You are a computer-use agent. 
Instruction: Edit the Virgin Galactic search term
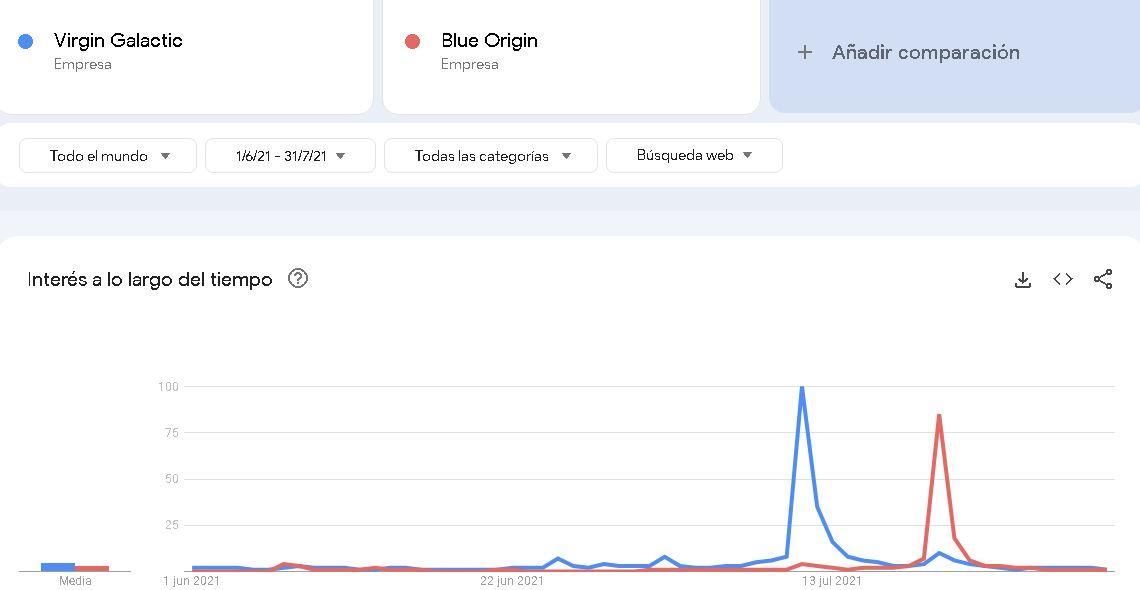coord(118,41)
